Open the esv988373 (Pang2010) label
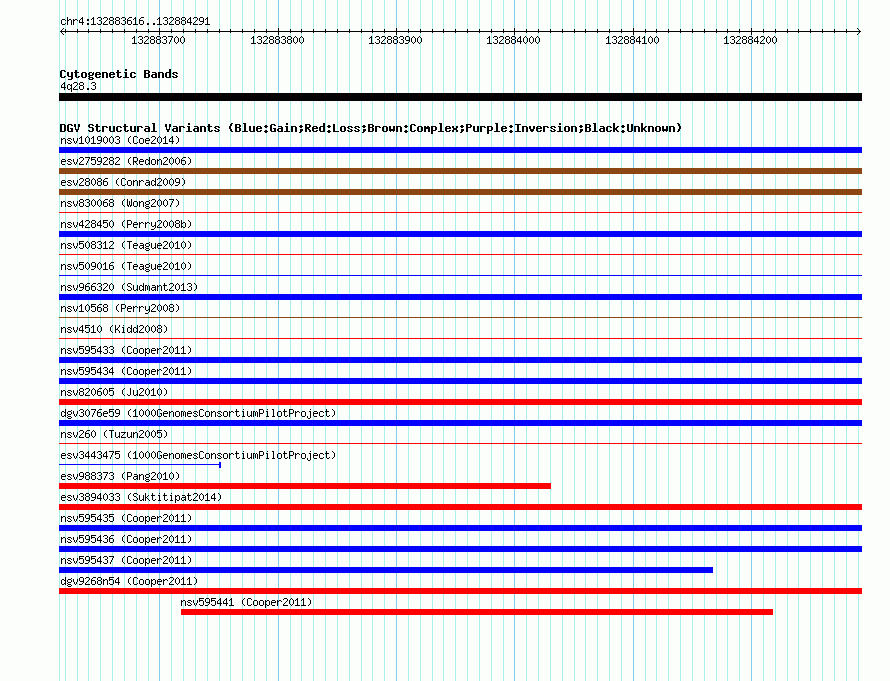This screenshot has height=681, width=890. (120, 476)
